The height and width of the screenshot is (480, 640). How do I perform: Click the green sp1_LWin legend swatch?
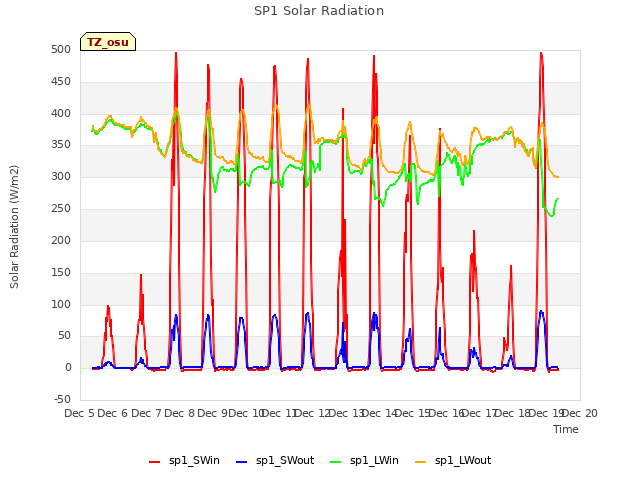[x=336, y=462]
